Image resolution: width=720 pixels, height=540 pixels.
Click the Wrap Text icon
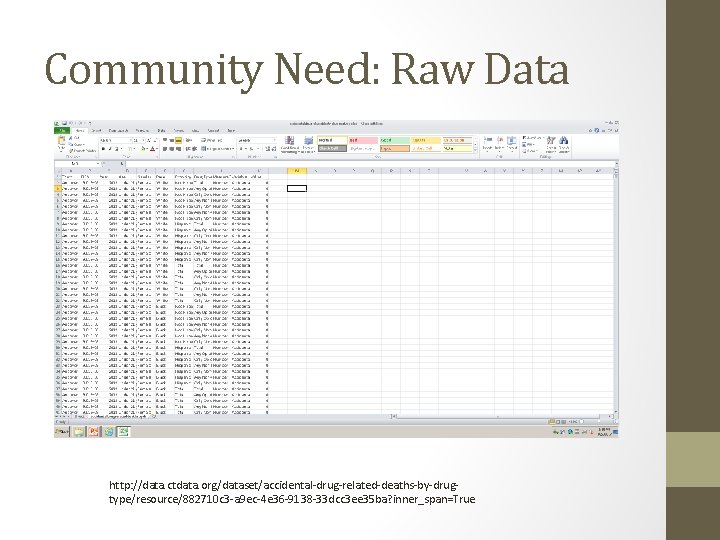(x=203, y=140)
